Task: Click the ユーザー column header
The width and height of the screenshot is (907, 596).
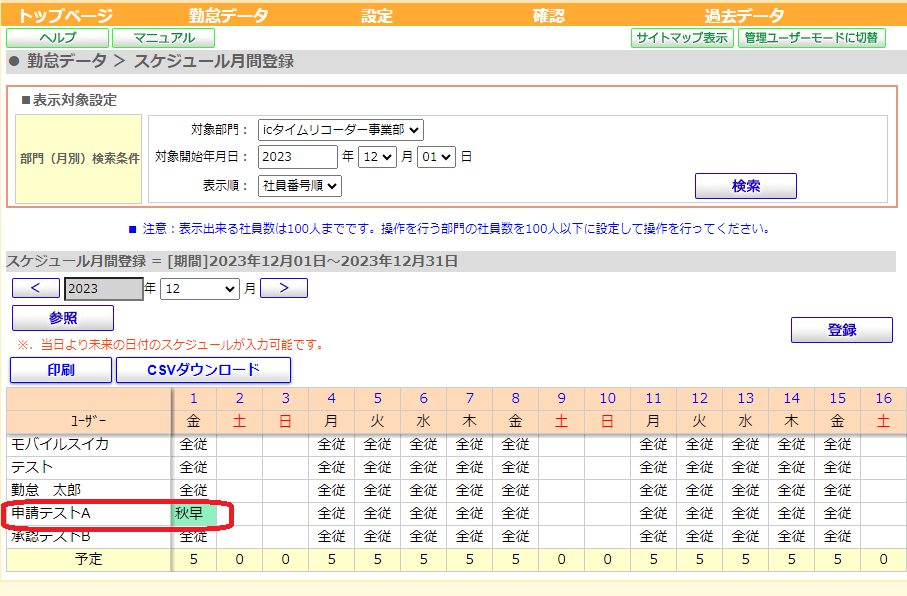Action: point(89,422)
